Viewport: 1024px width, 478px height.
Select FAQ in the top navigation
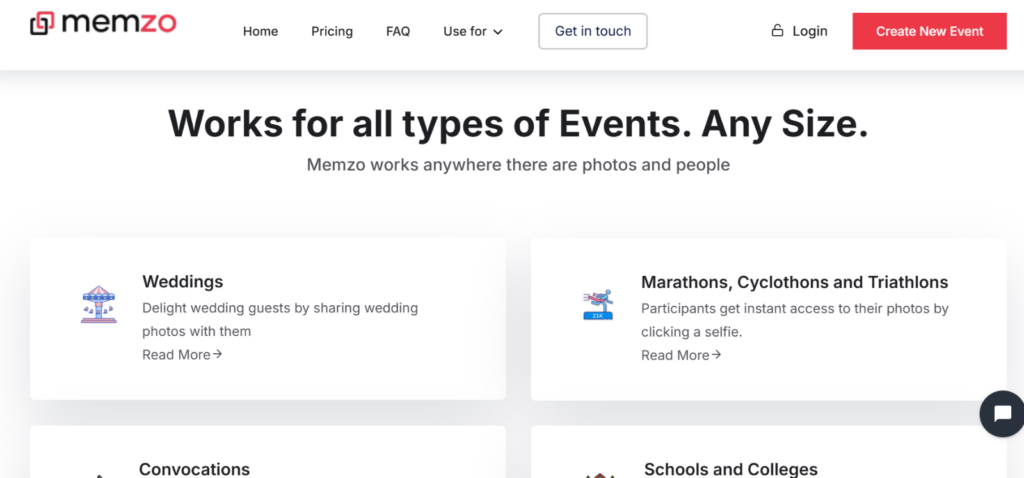(398, 31)
